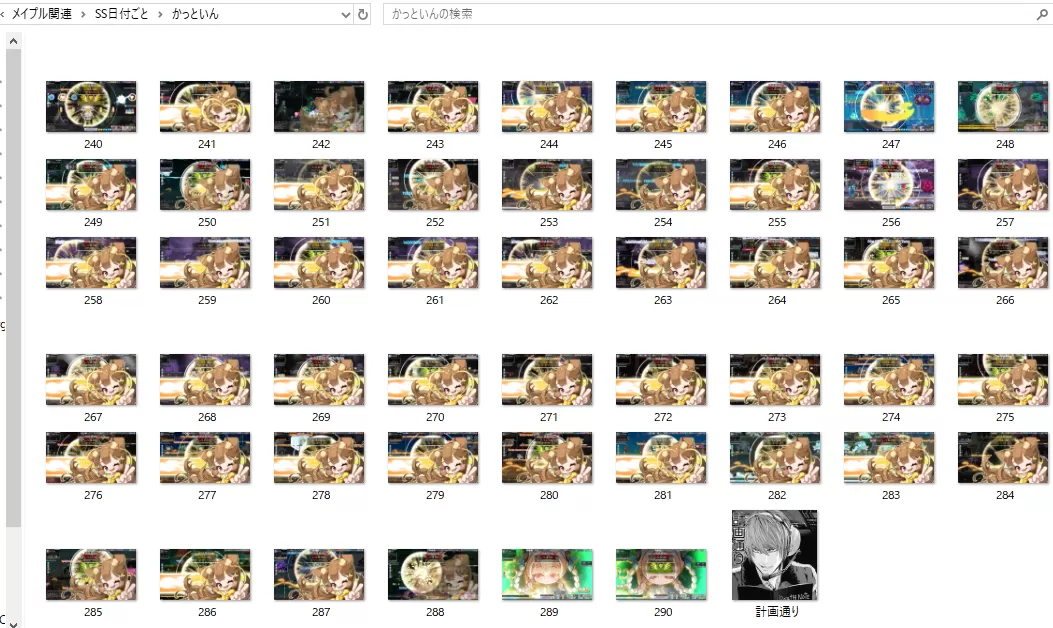Click the search magnifier icon
This screenshot has width=1053, height=628.
1042,14
